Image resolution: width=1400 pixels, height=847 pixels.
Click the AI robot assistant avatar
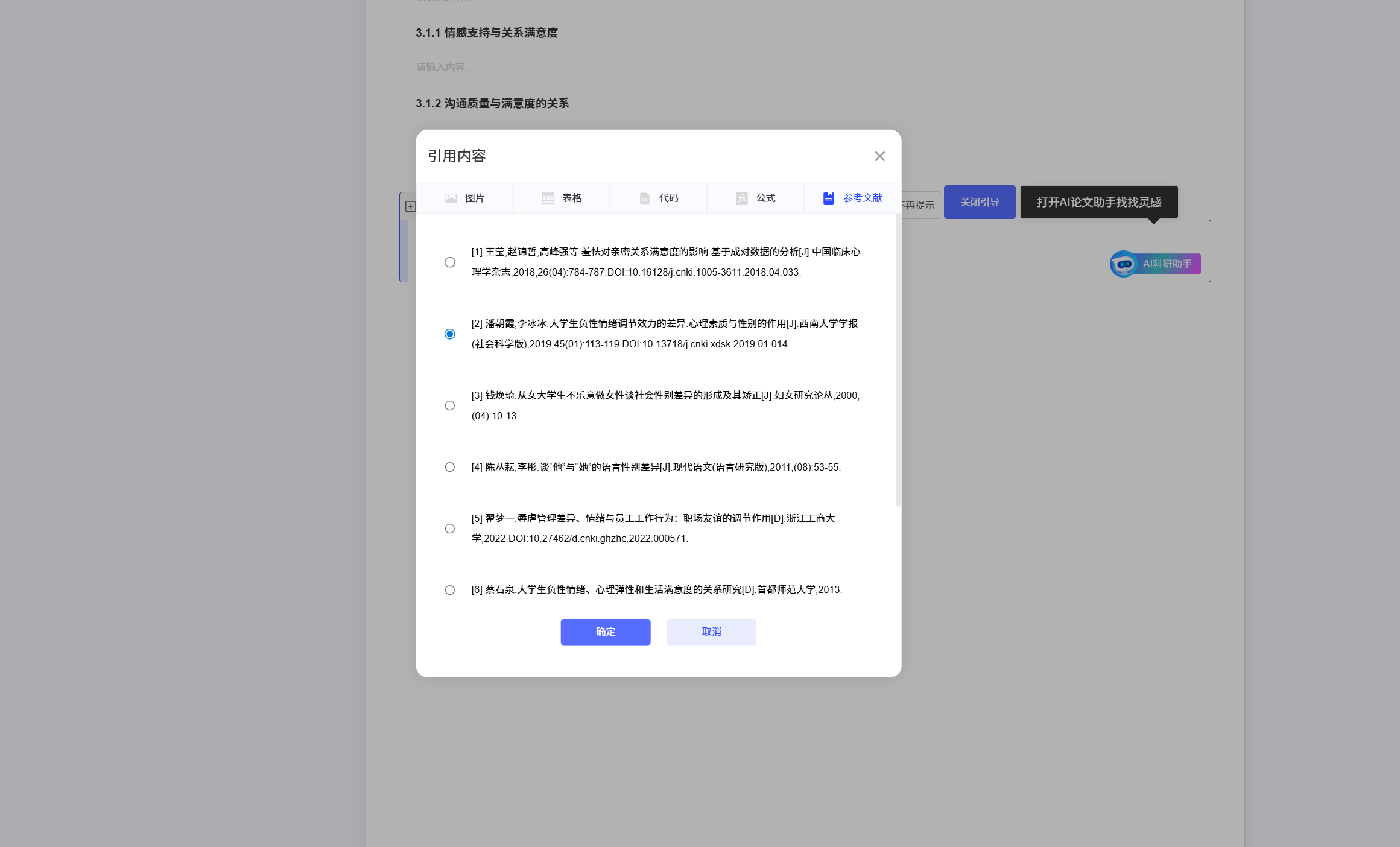1123,264
